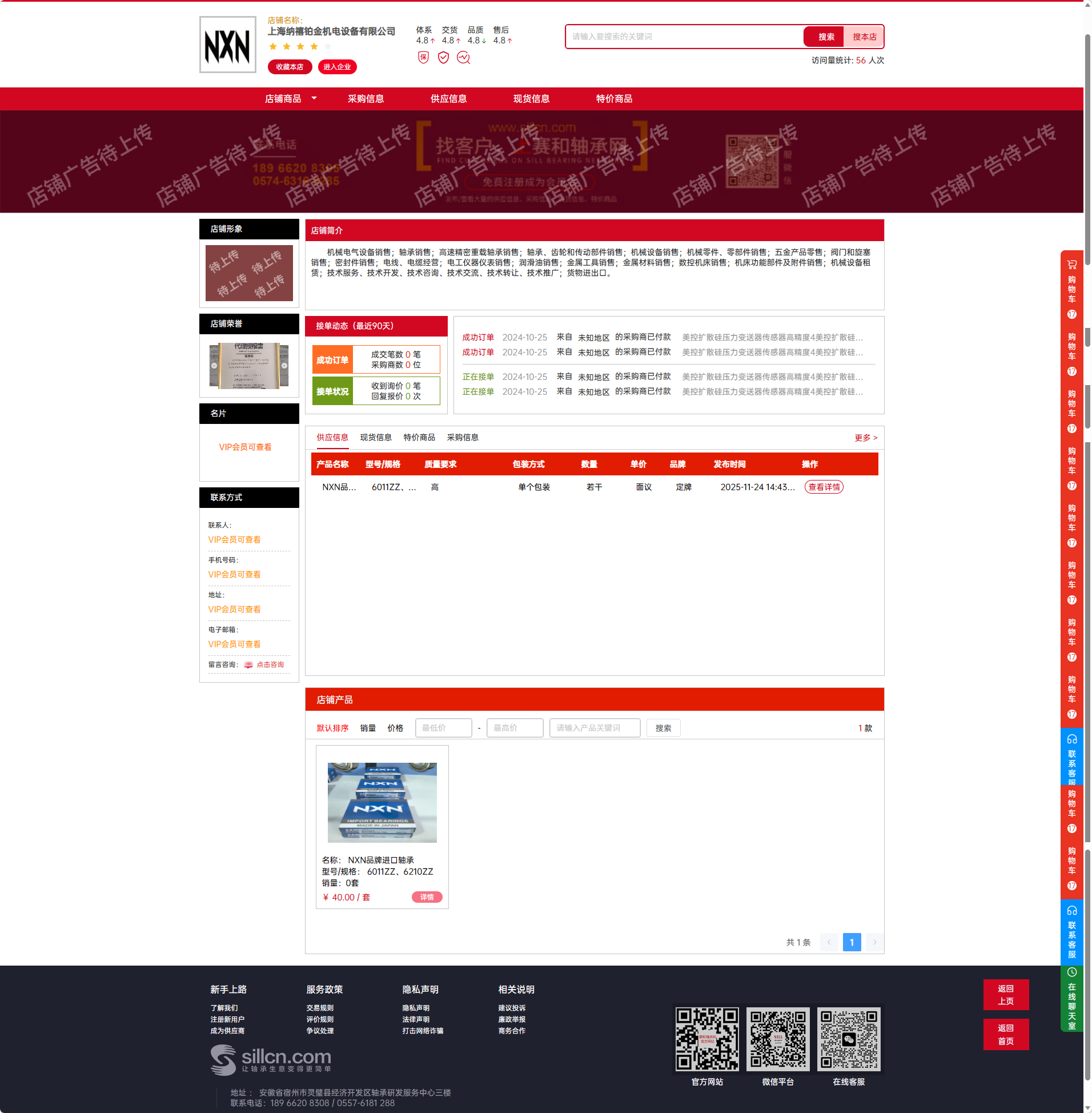Sort store products by 销量
Screen dimensions: 1092x1113
coord(368,728)
